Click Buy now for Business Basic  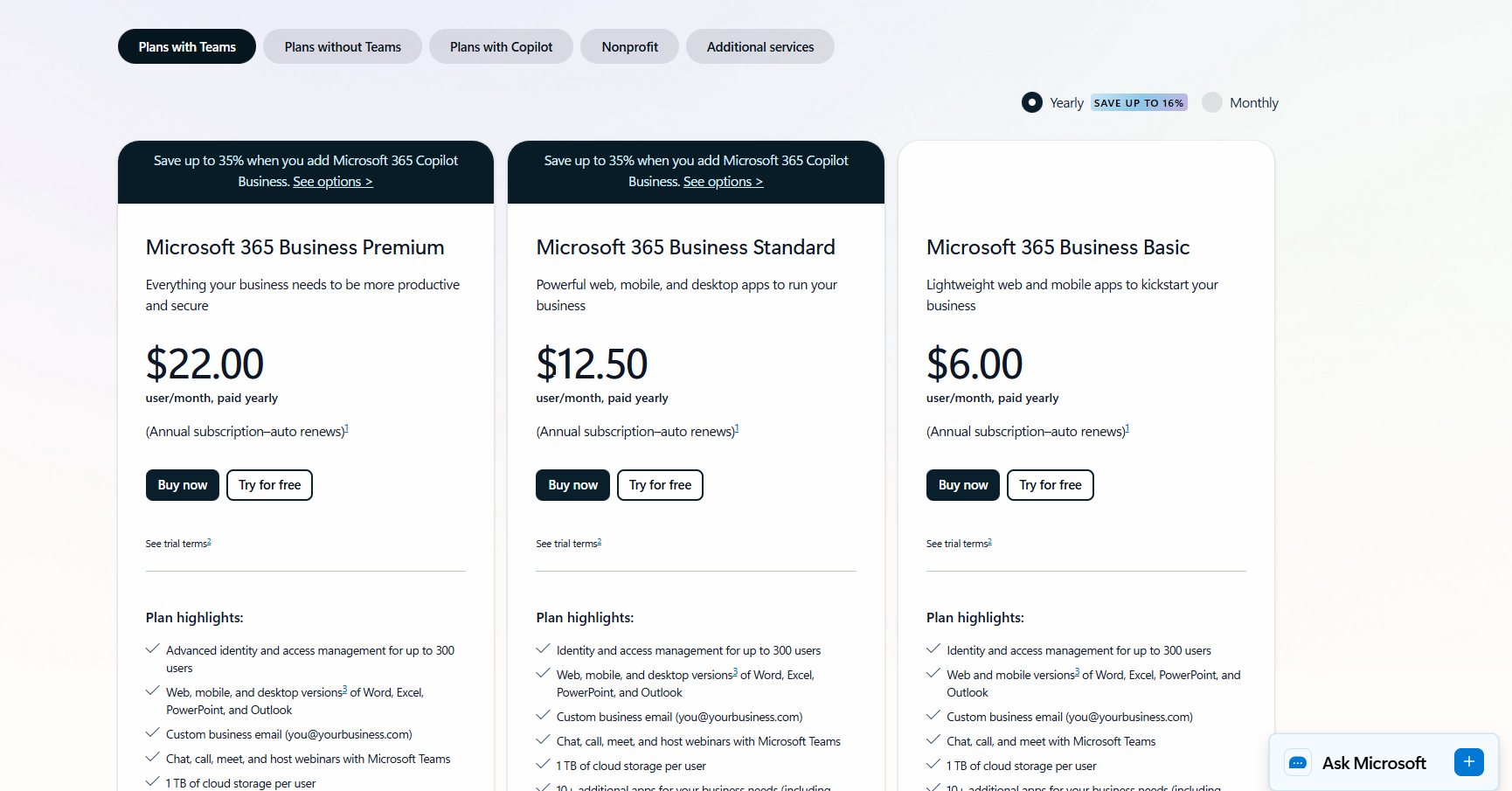point(962,484)
